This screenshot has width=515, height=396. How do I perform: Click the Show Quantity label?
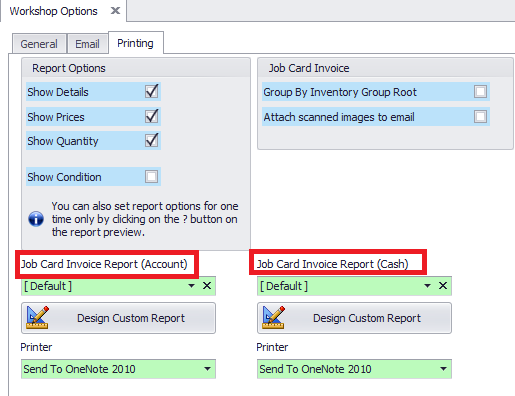(63, 141)
